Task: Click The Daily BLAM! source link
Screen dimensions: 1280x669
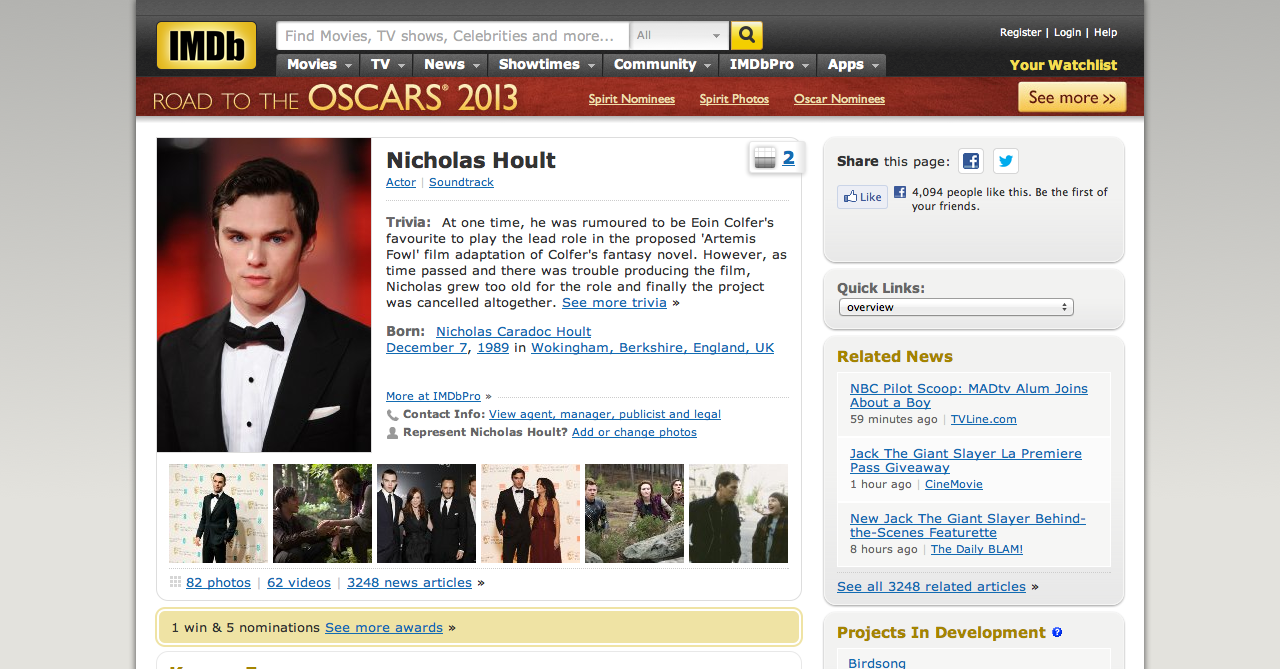Action: coord(977,549)
